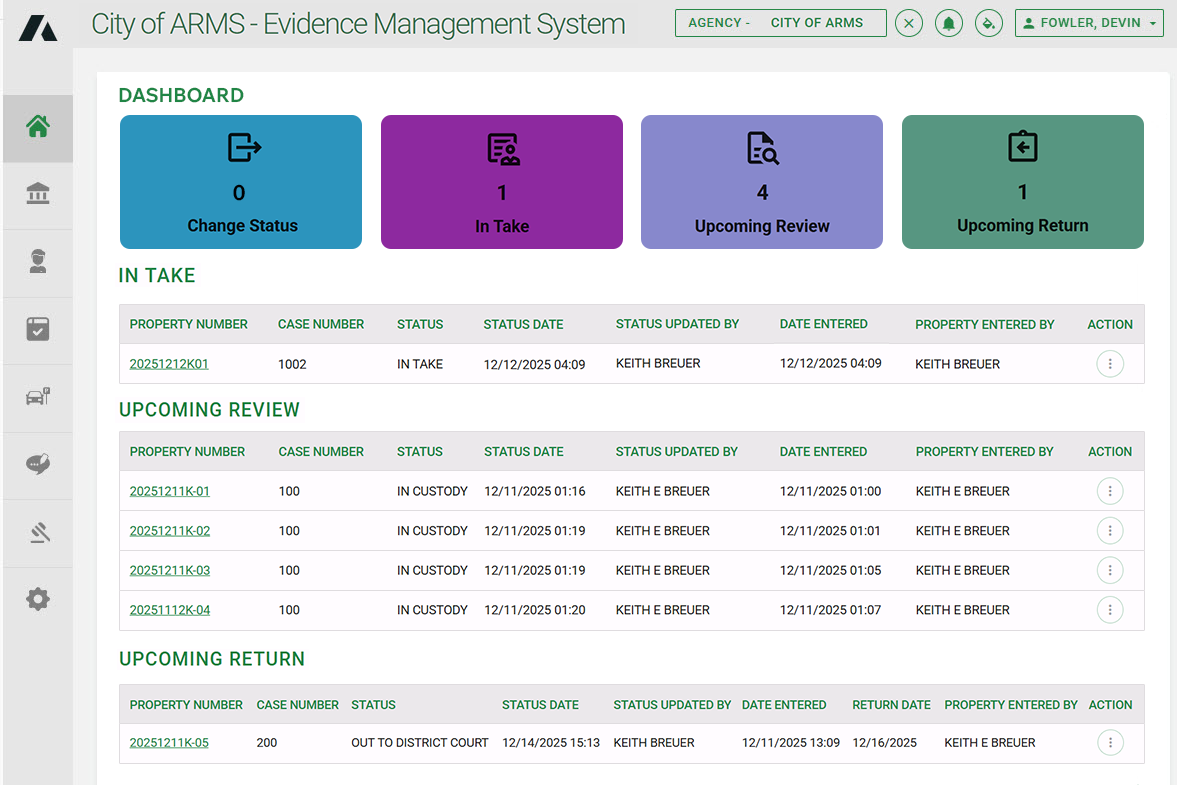Click the In Take card showing count 1

501,182
